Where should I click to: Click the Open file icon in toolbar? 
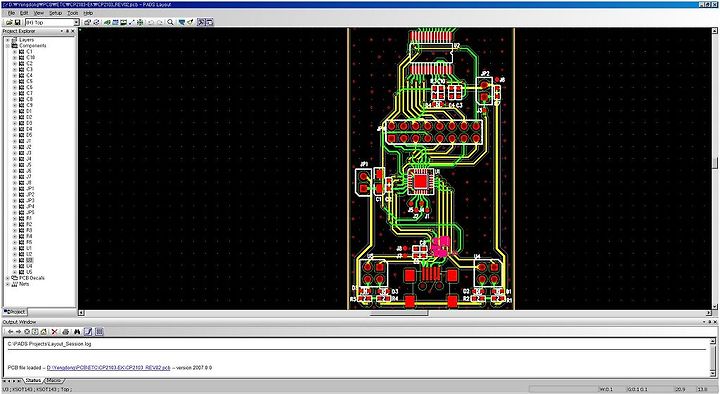[9, 22]
